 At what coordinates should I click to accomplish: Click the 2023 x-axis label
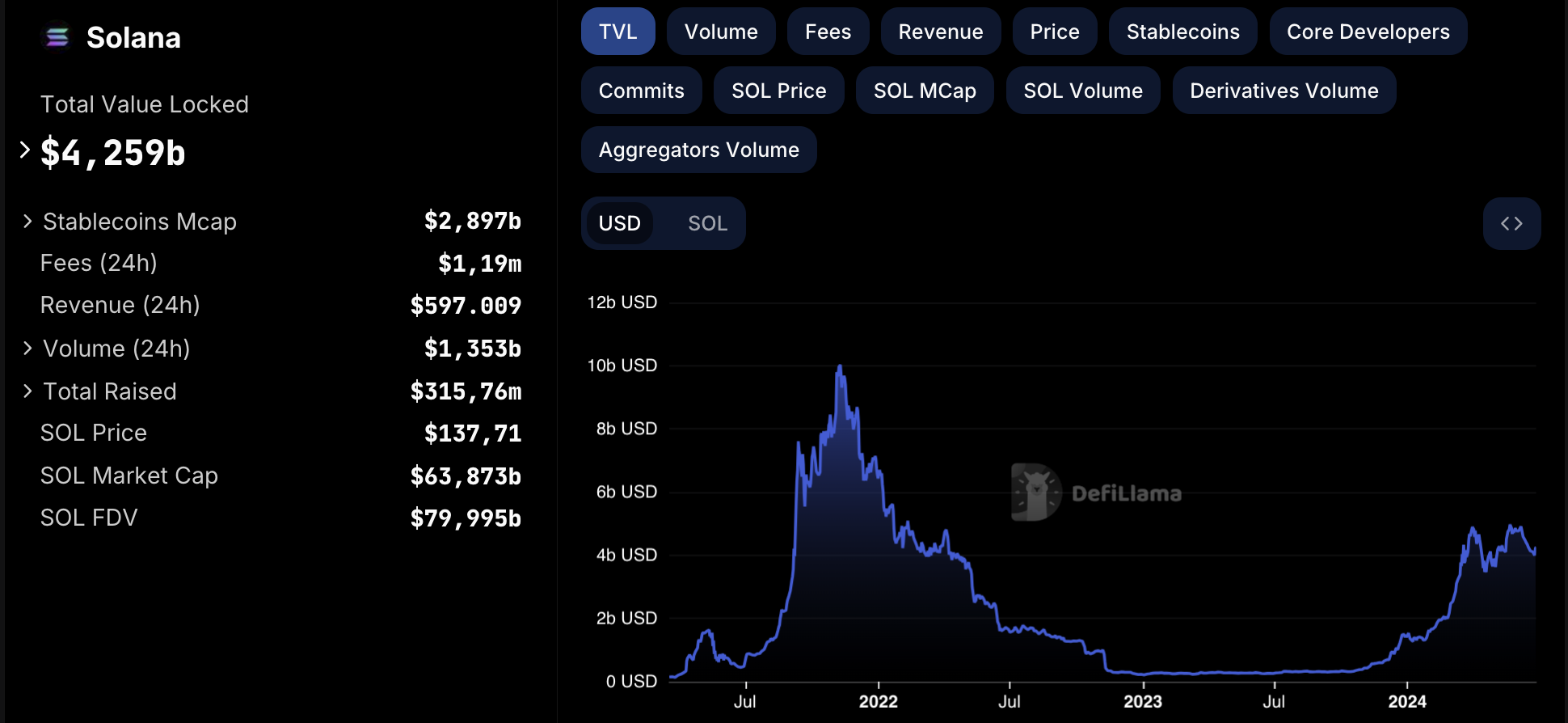coord(1143,701)
